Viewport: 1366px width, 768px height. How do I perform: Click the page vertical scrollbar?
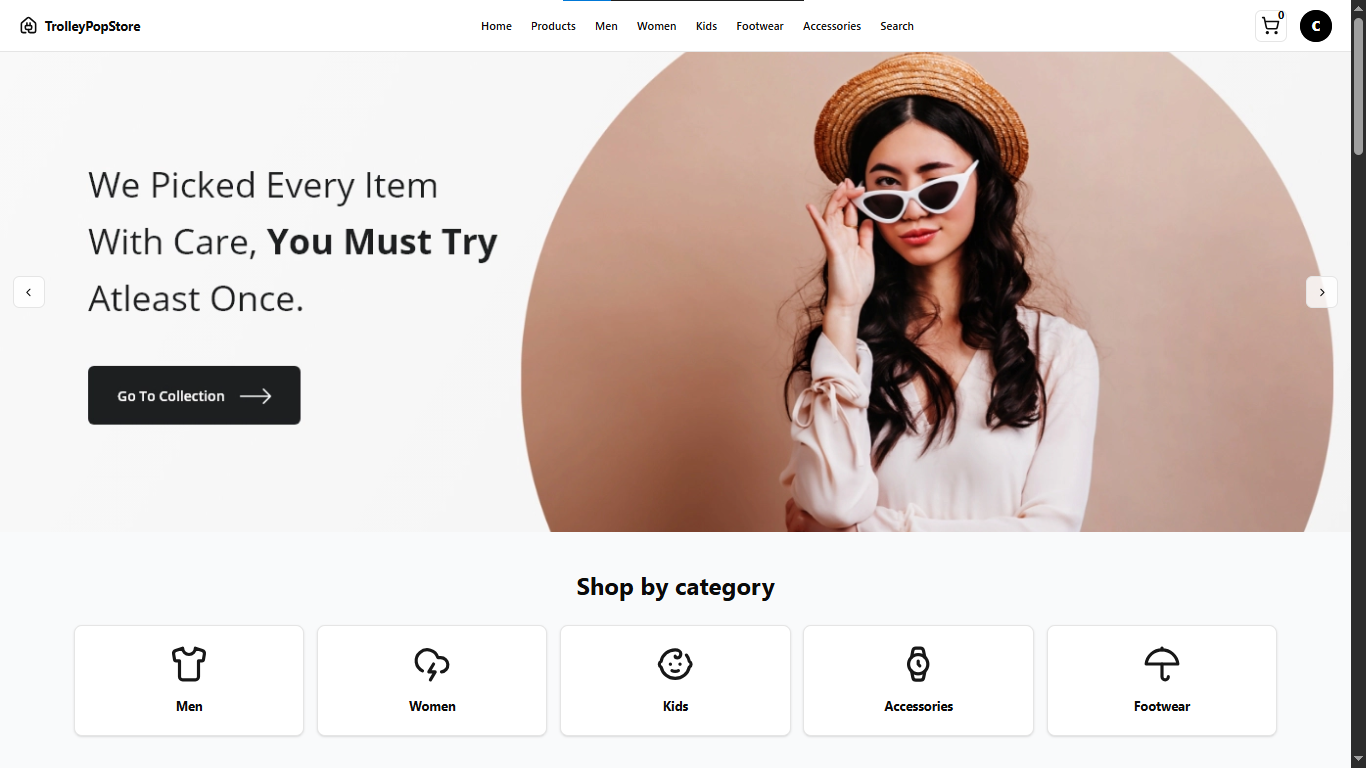tap(1358, 384)
